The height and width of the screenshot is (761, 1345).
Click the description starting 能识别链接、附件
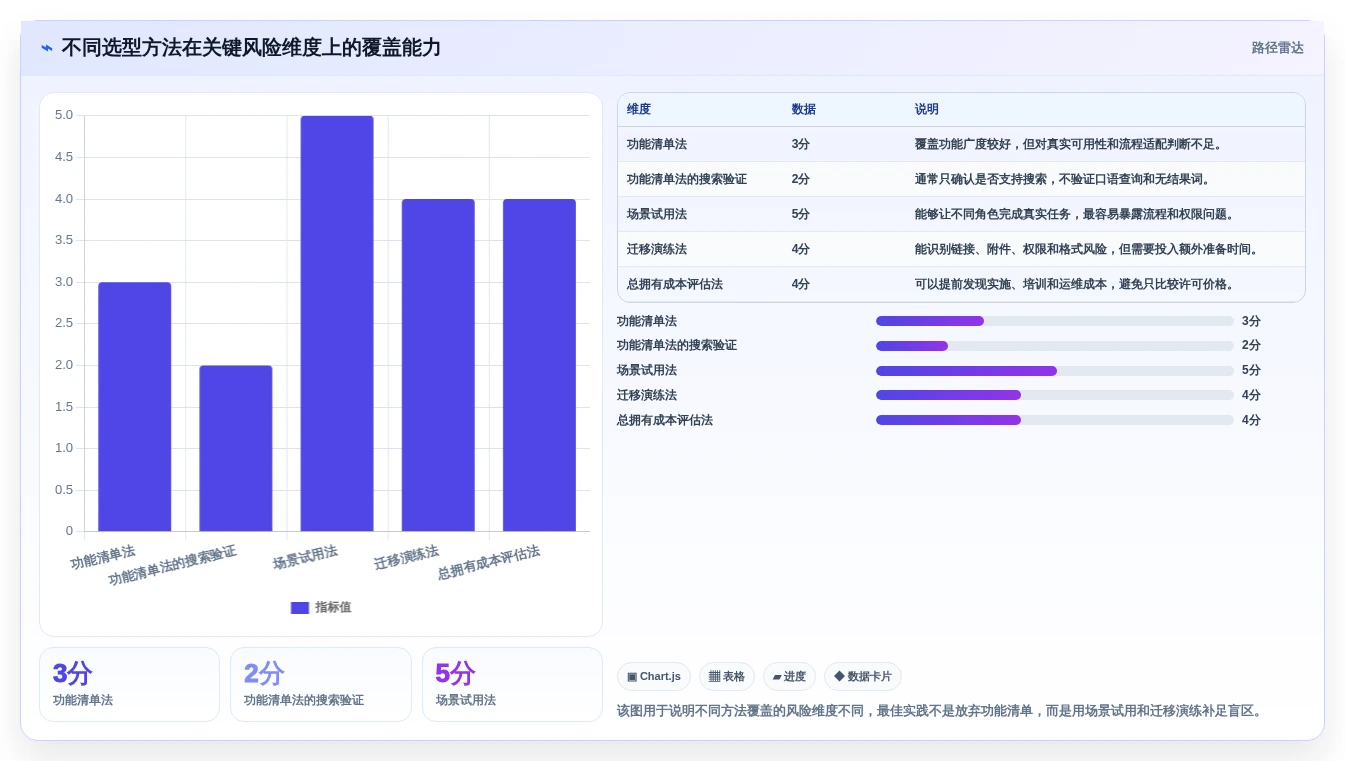1086,249
